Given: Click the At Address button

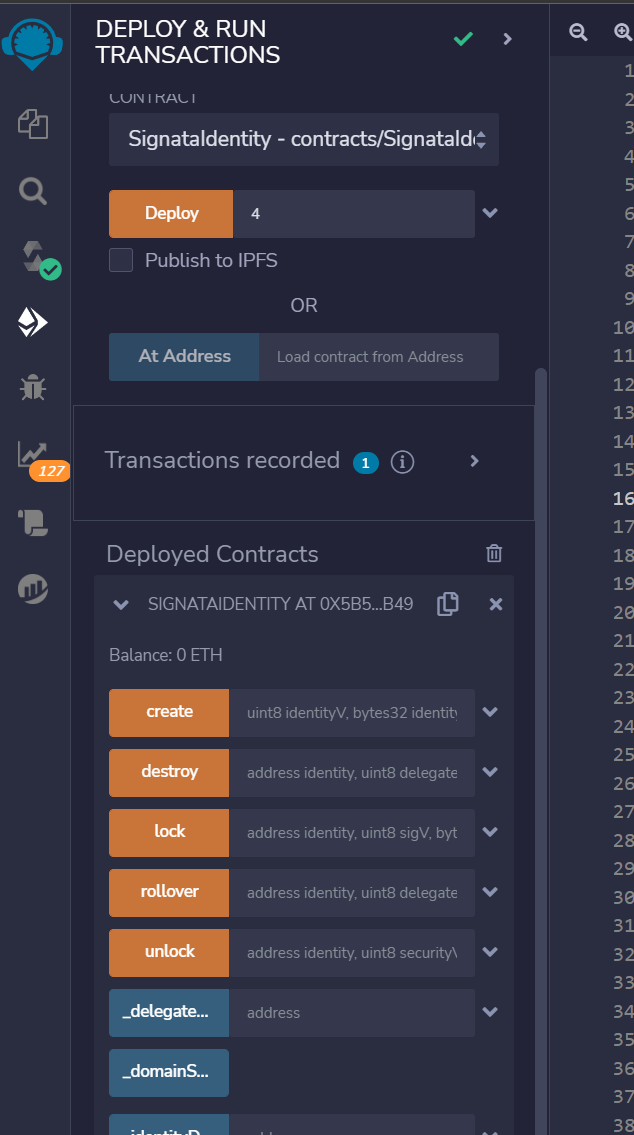Looking at the screenshot, I should (184, 357).
